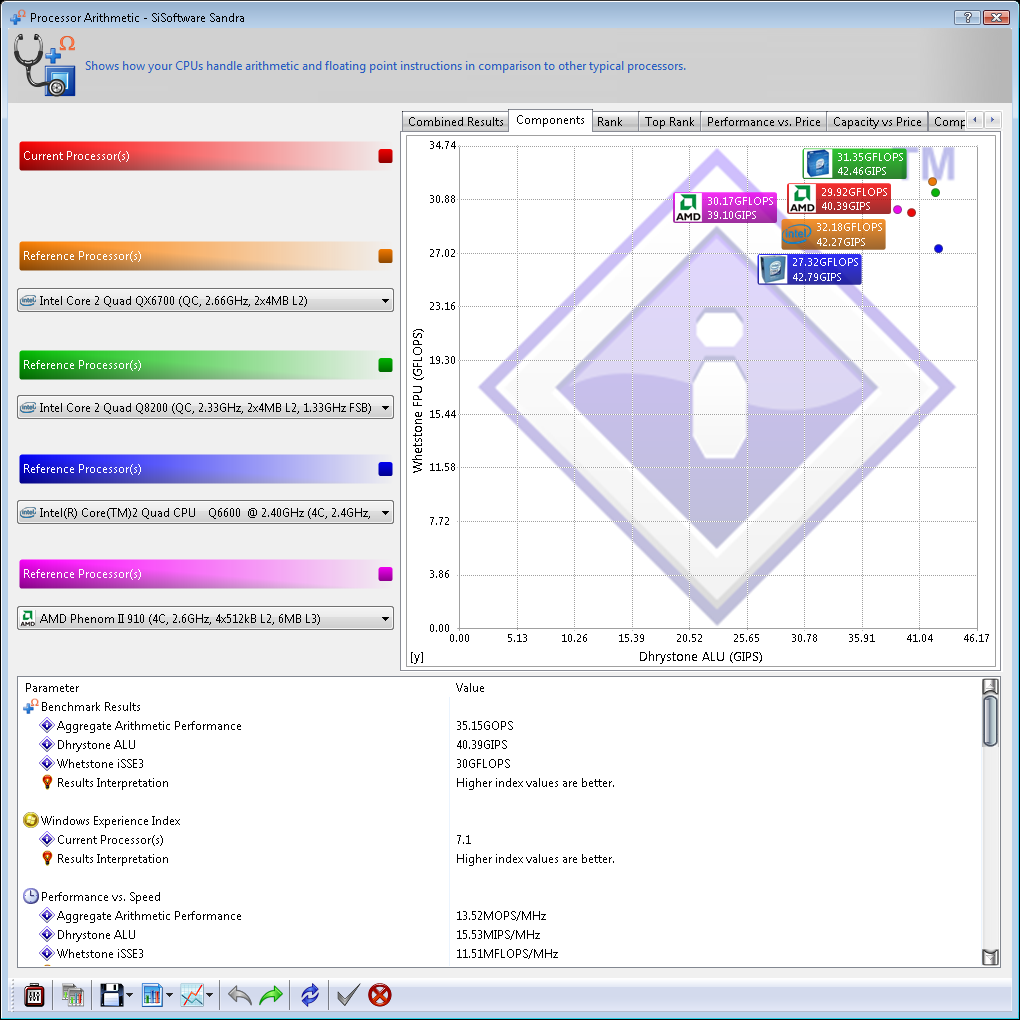1020x1020 pixels.
Task: Click the orange data point on chart
Action: click(x=932, y=181)
